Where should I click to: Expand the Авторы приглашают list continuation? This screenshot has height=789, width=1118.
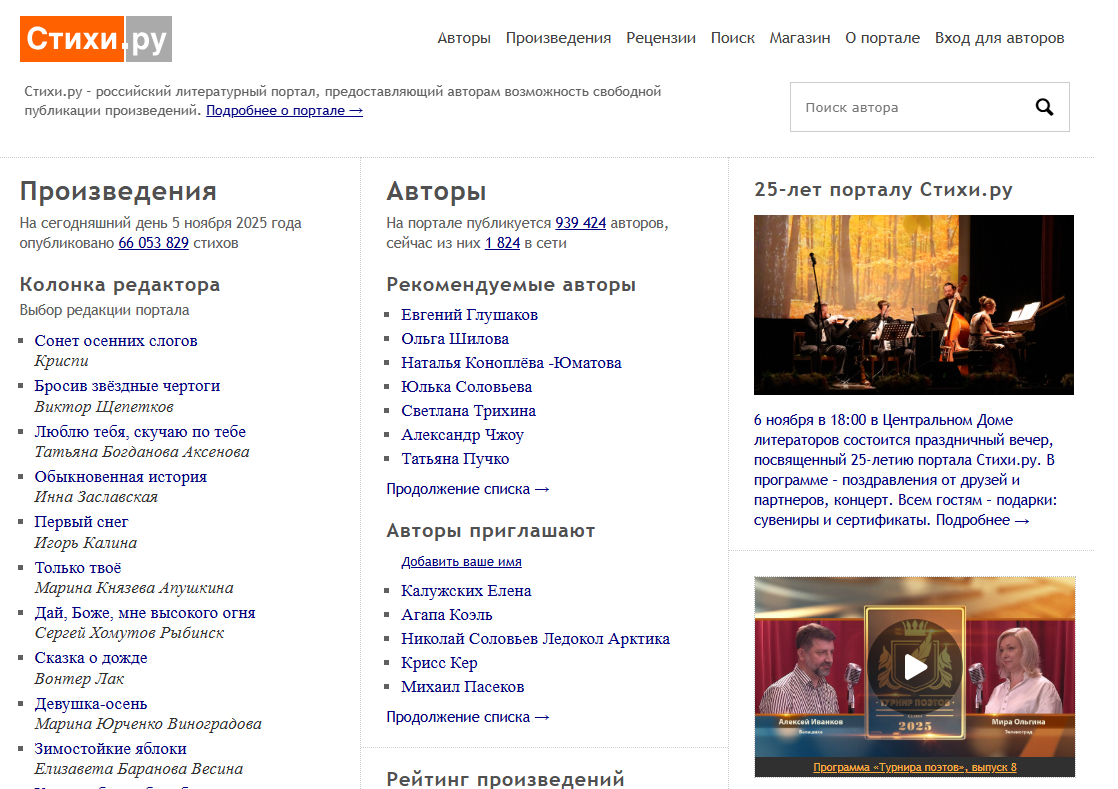click(468, 717)
